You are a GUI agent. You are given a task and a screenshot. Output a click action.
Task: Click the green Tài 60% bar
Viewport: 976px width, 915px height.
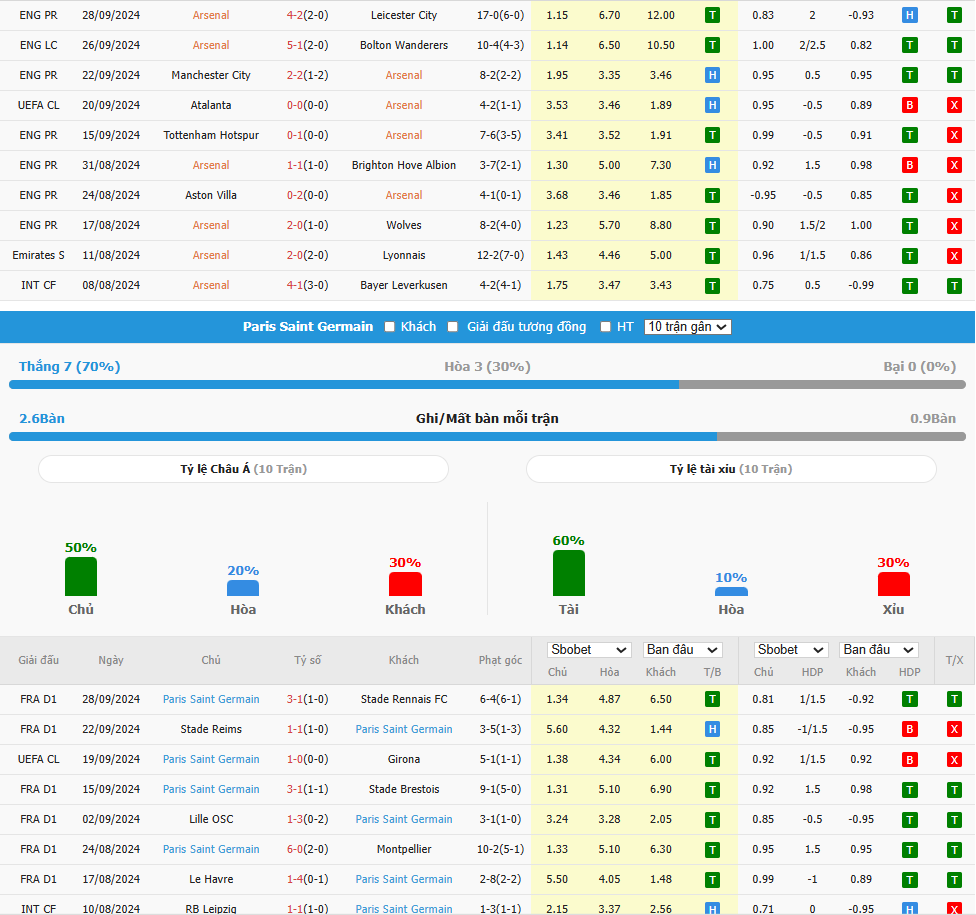coord(569,573)
